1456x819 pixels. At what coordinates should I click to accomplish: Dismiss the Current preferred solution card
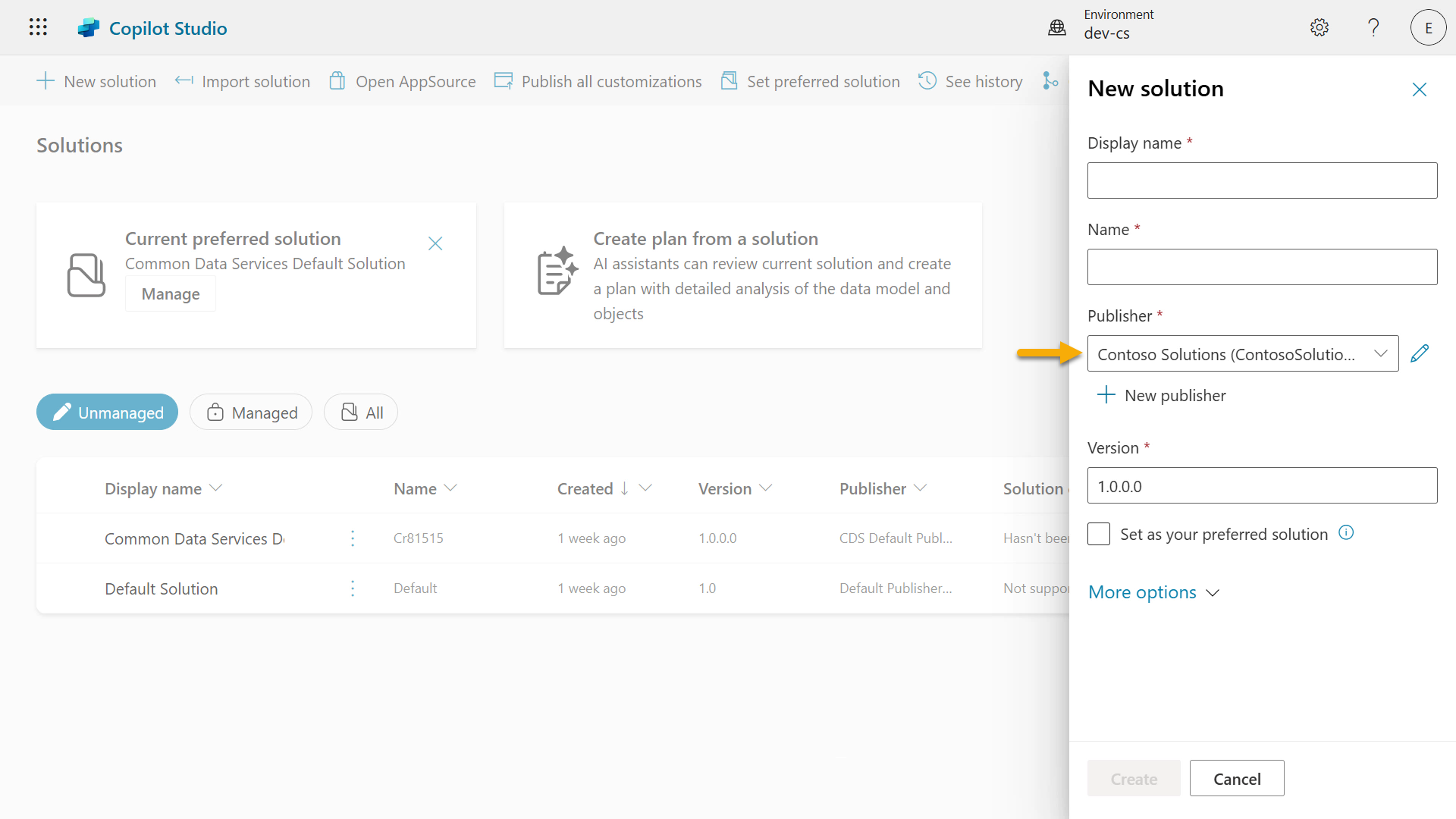click(x=435, y=243)
